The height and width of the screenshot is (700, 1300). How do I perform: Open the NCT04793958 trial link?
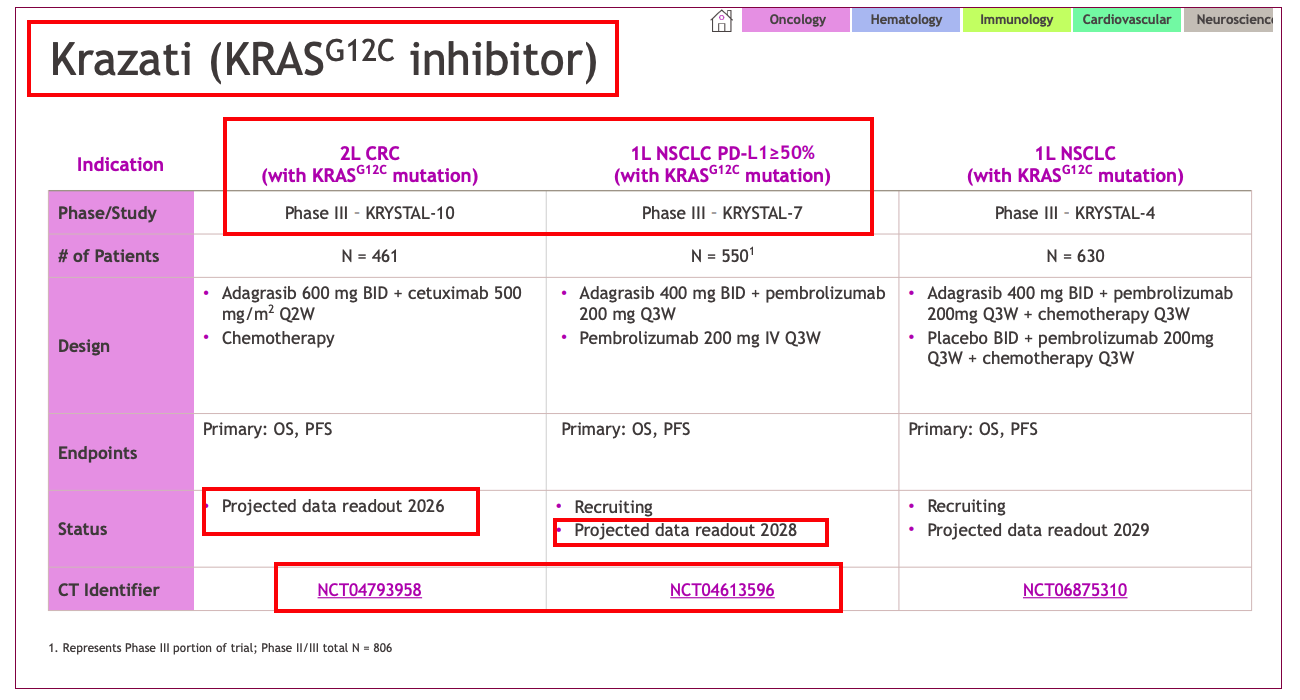point(369,590)
